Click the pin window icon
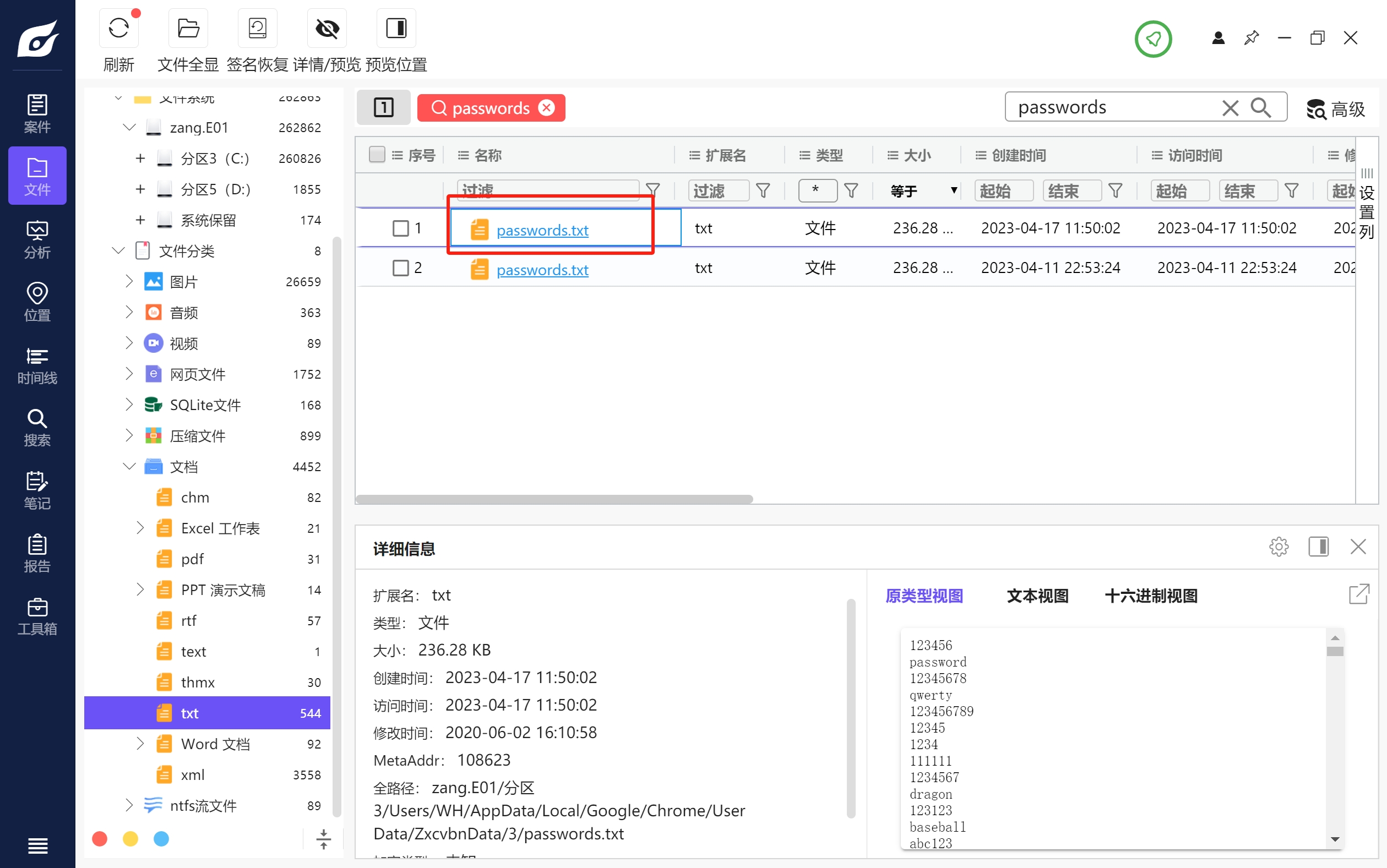 pyautogui.click(x=1252, y=39)
